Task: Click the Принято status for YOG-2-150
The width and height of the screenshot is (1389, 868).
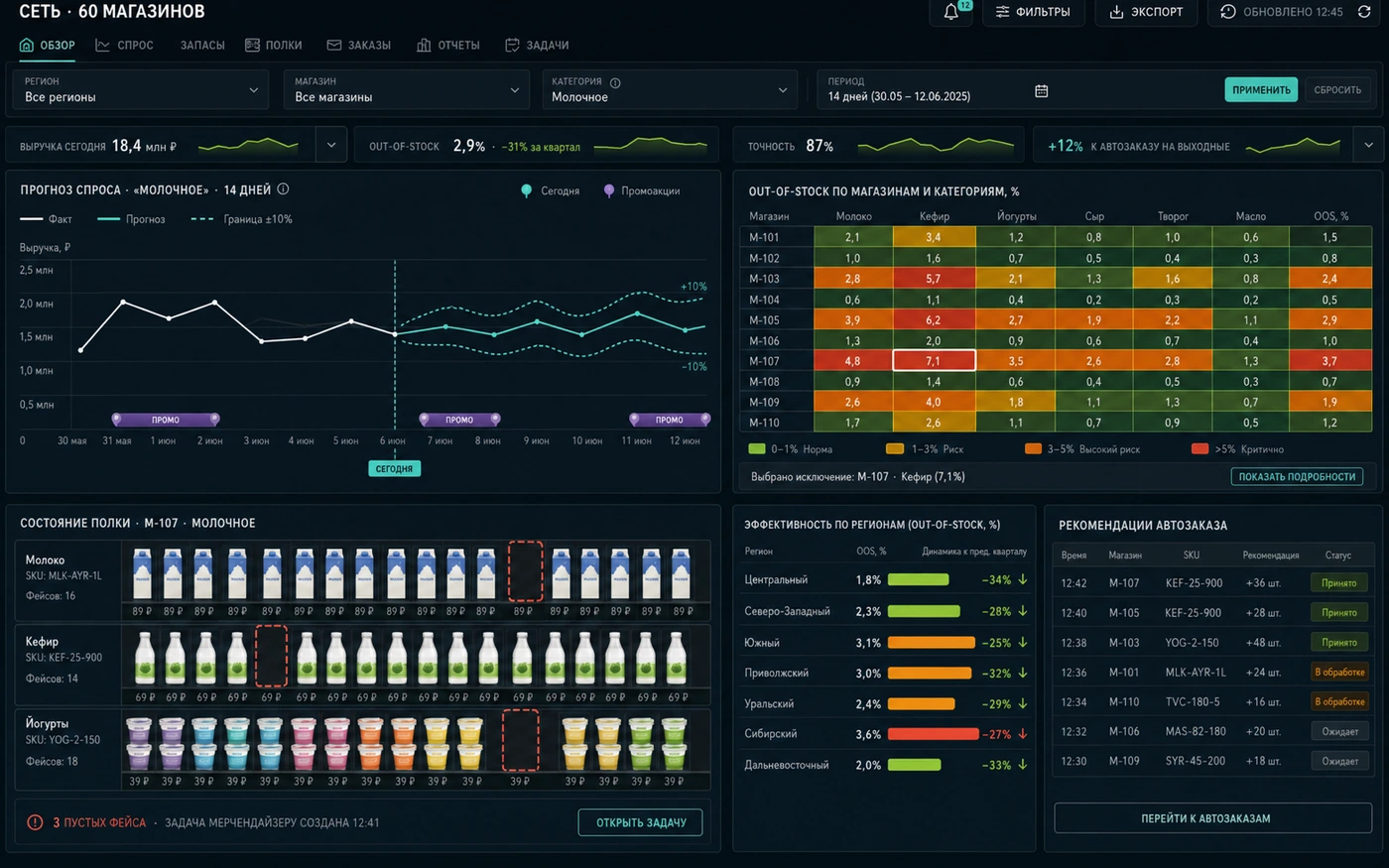Action: [x=1338, y=643]
